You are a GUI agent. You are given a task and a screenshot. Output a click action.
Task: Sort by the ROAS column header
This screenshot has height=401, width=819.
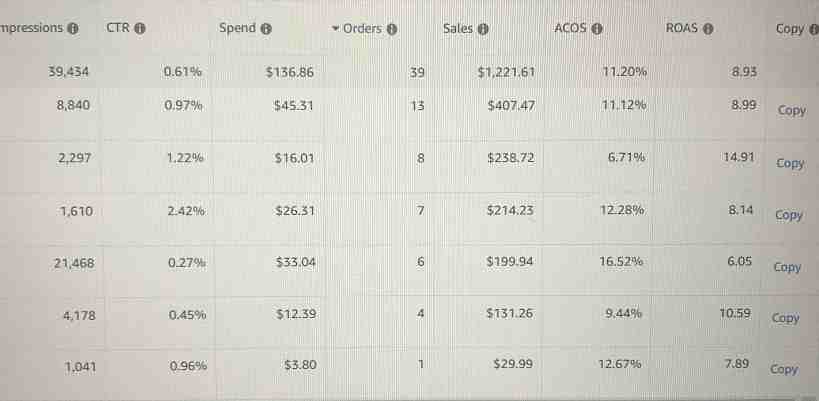[x=682, y=28]
